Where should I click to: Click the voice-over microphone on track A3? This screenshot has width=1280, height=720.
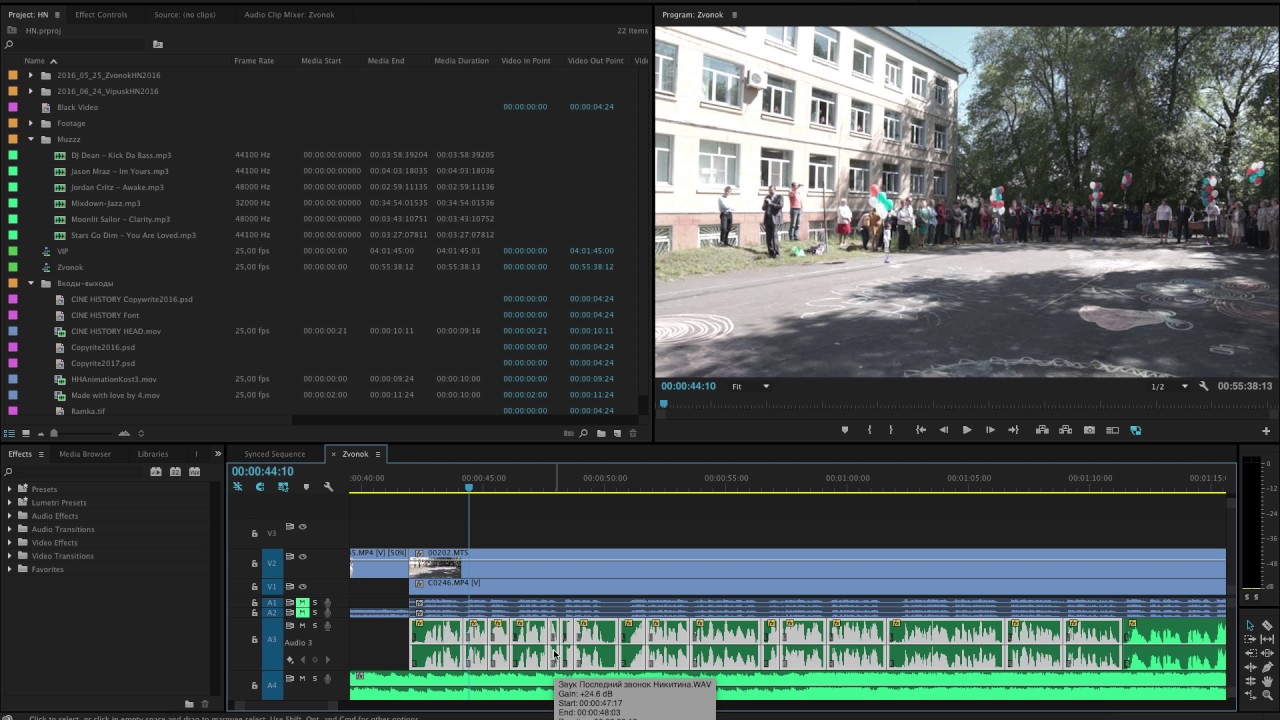327,626
